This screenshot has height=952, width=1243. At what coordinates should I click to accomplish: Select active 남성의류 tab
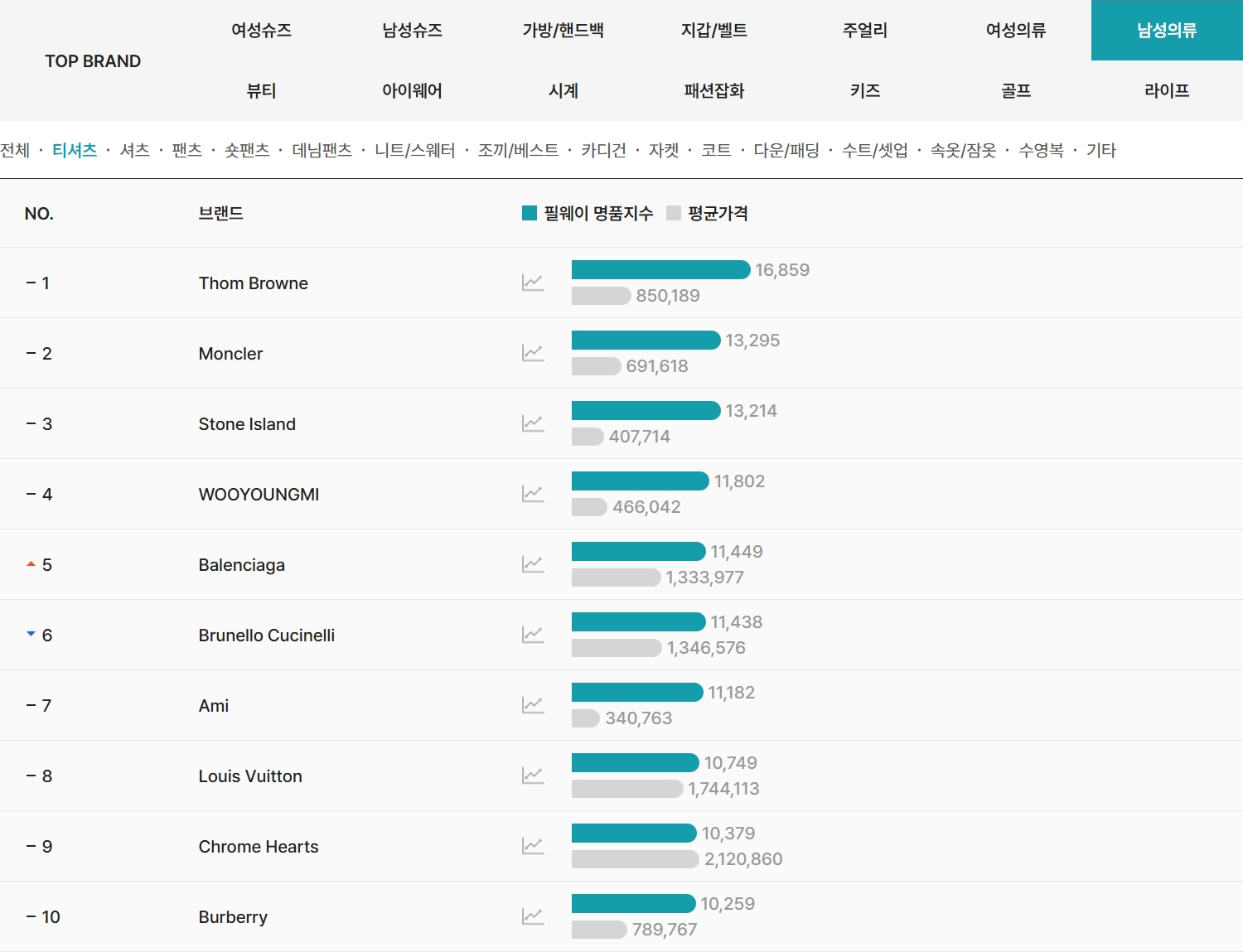[x=1167, y=31]
